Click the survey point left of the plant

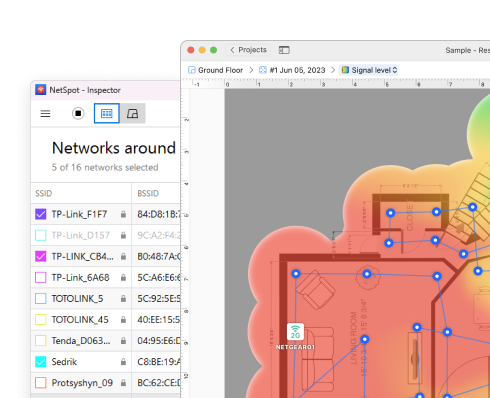[x=296, y=274]
